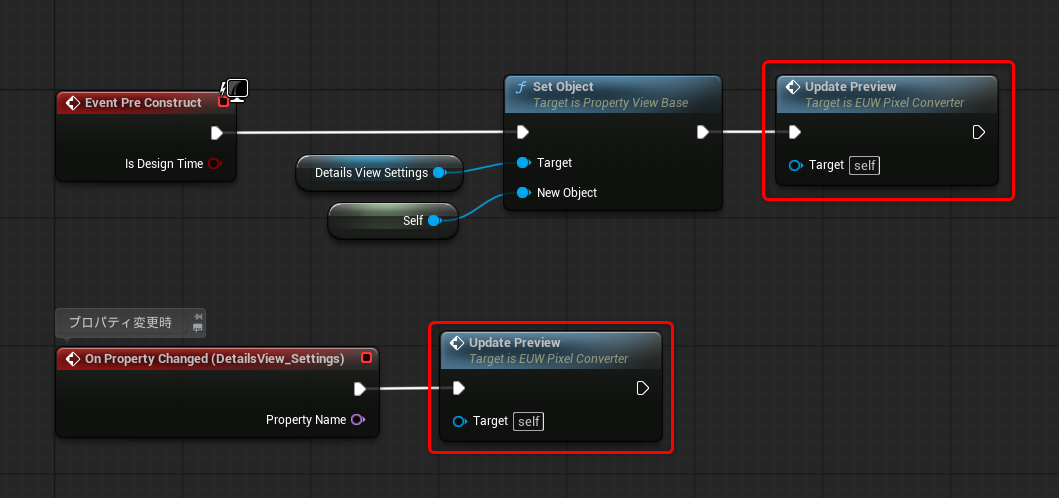Click the exec input pin of the bottom Update Preview
This screenshot has width=1059, height=498.
458,388
